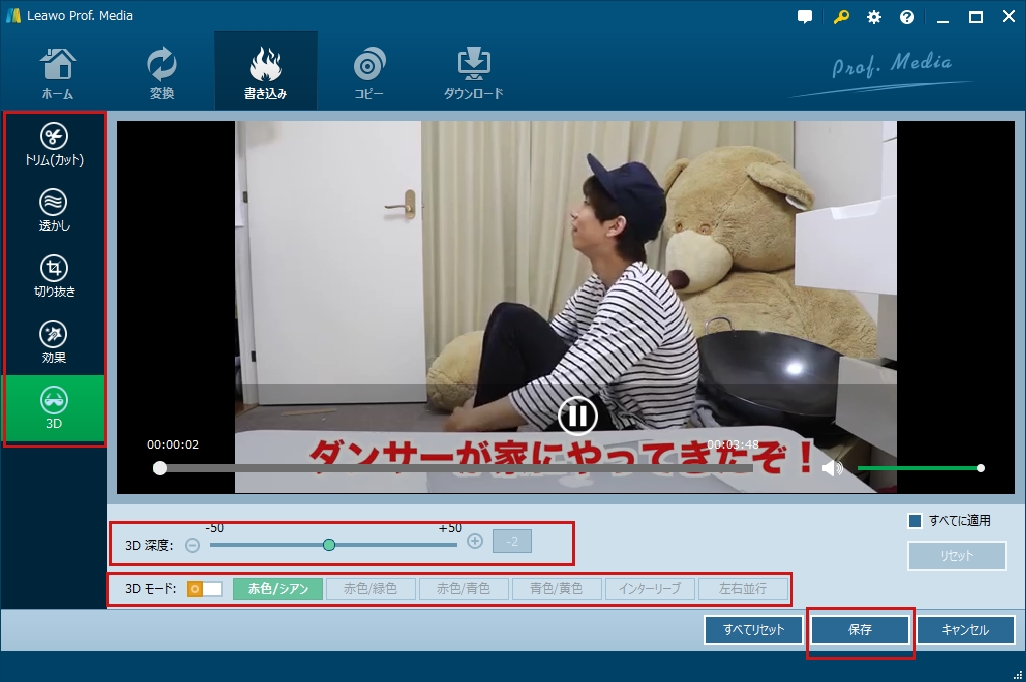
Task: Click the 3D depth value field
Action: (512, 541)
